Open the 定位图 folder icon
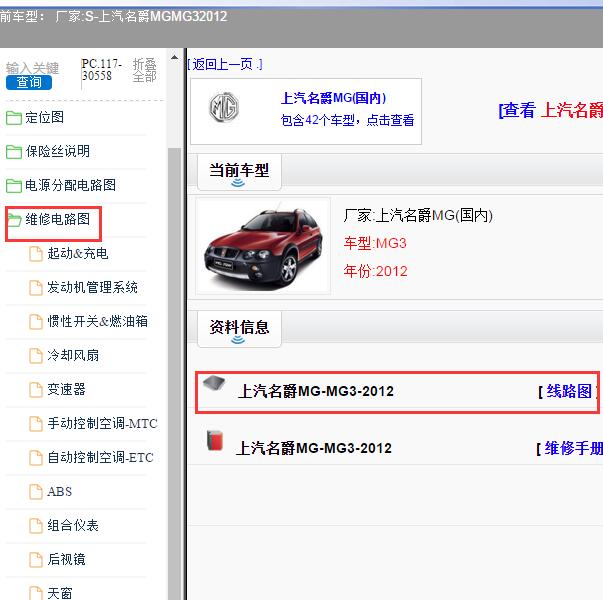This screenshot has width=603, height=600. (x=14, y=118)
